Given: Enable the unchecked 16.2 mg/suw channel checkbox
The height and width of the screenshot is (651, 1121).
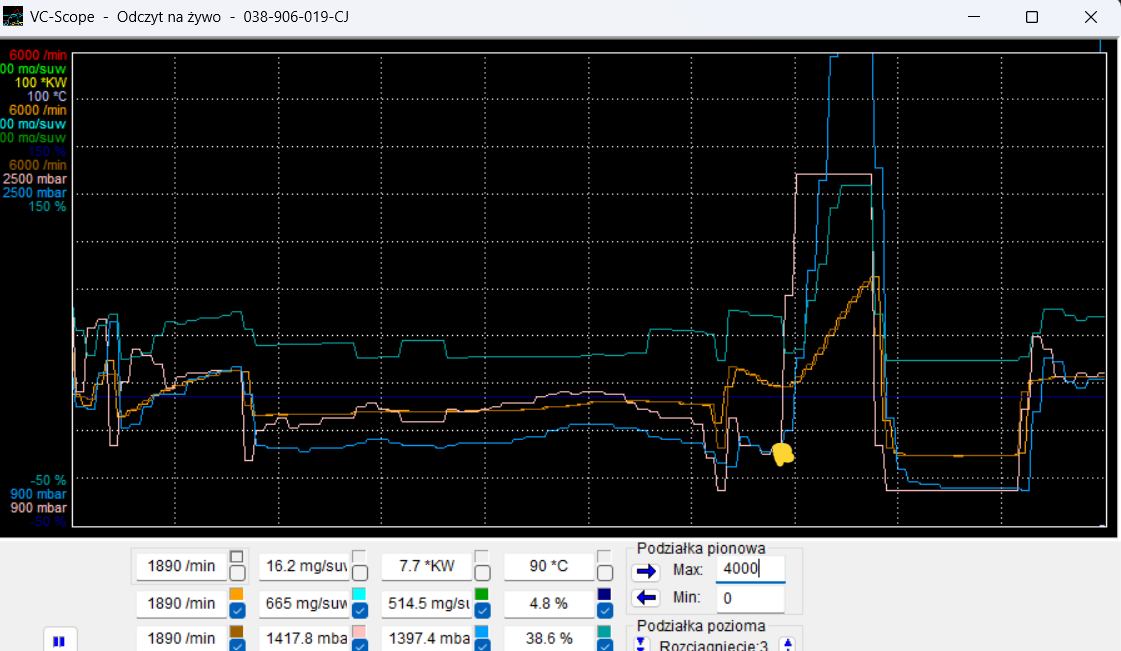Looking at the screenshot, I should (x=360, y=573).
